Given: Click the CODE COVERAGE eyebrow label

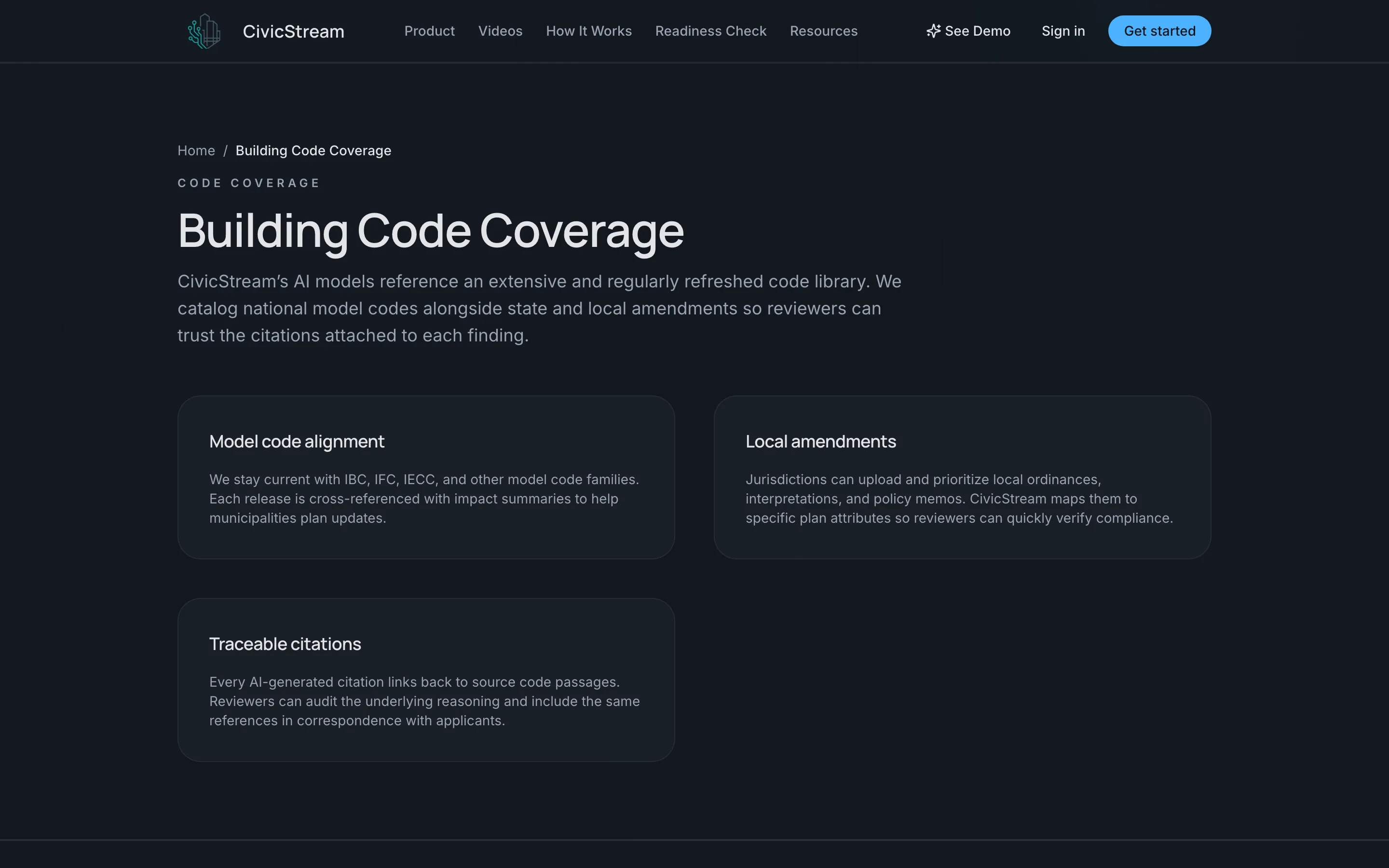Looking at the screenshot, I should pos(248,183).
